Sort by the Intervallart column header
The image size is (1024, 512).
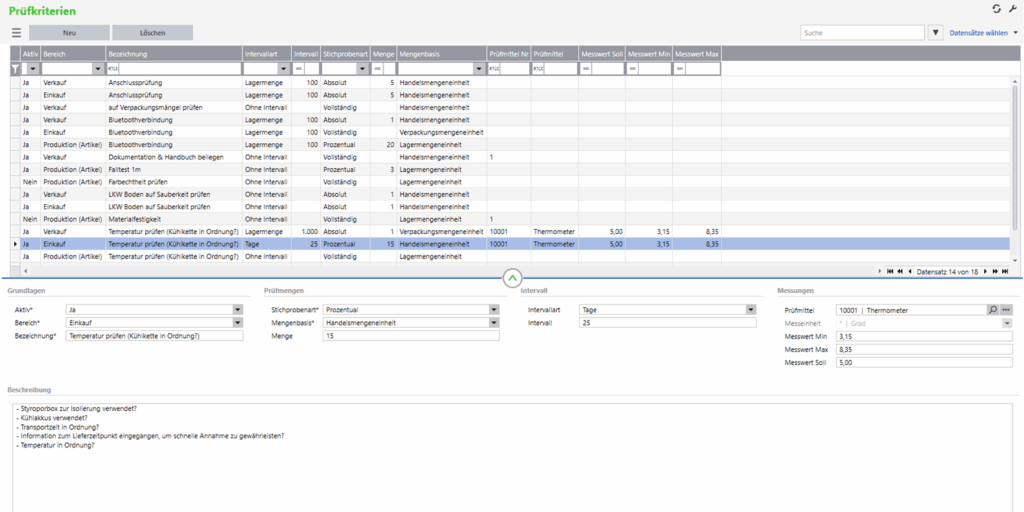[266, 54]
